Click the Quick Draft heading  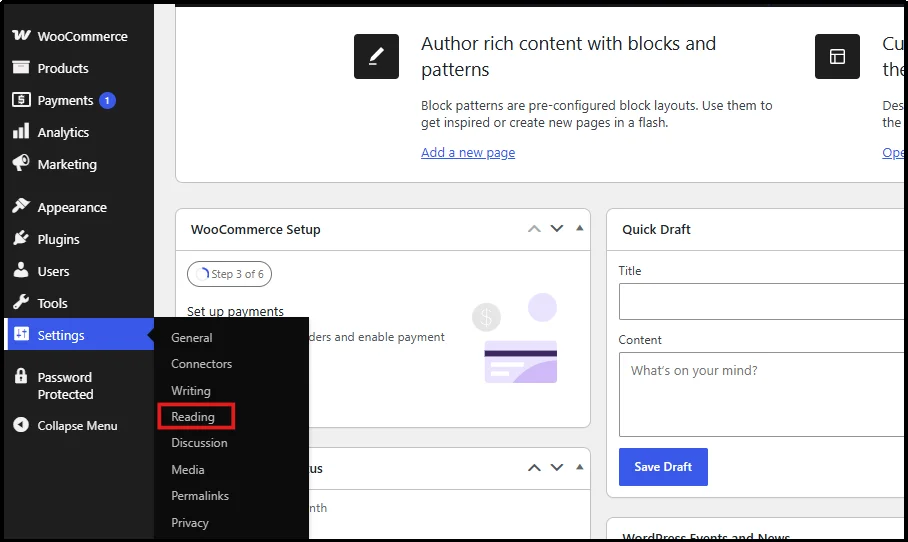tap(656, 229)
